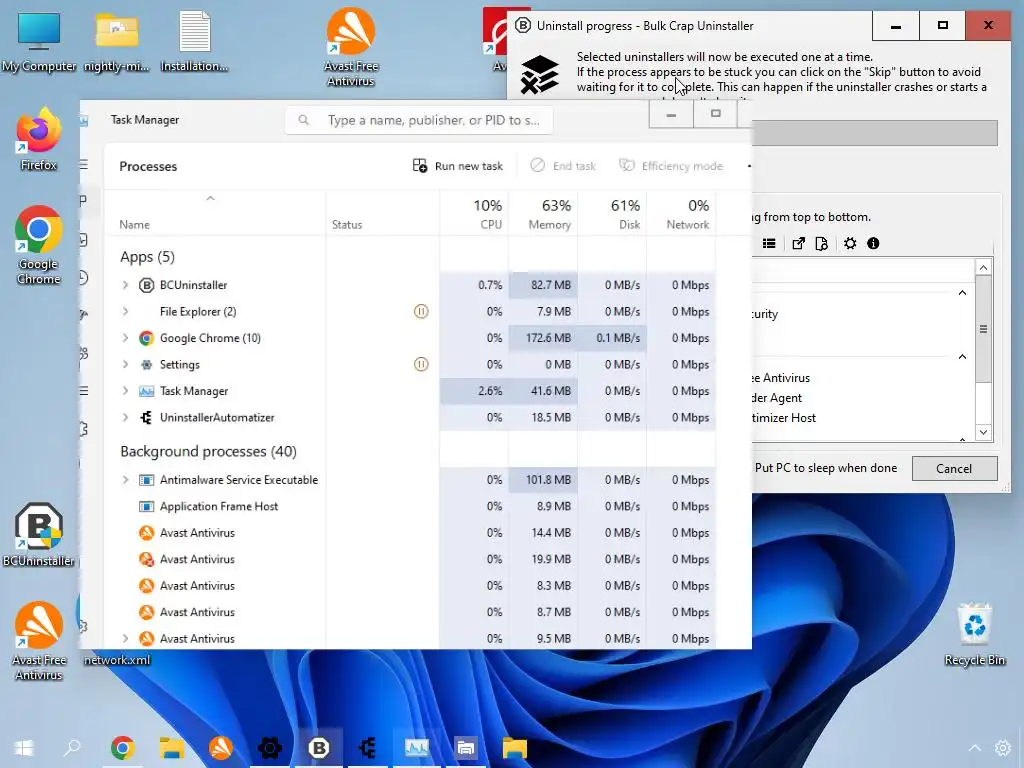Expand the BCUninstaller process group
The image size is (1024, 768).
[125, 285]
